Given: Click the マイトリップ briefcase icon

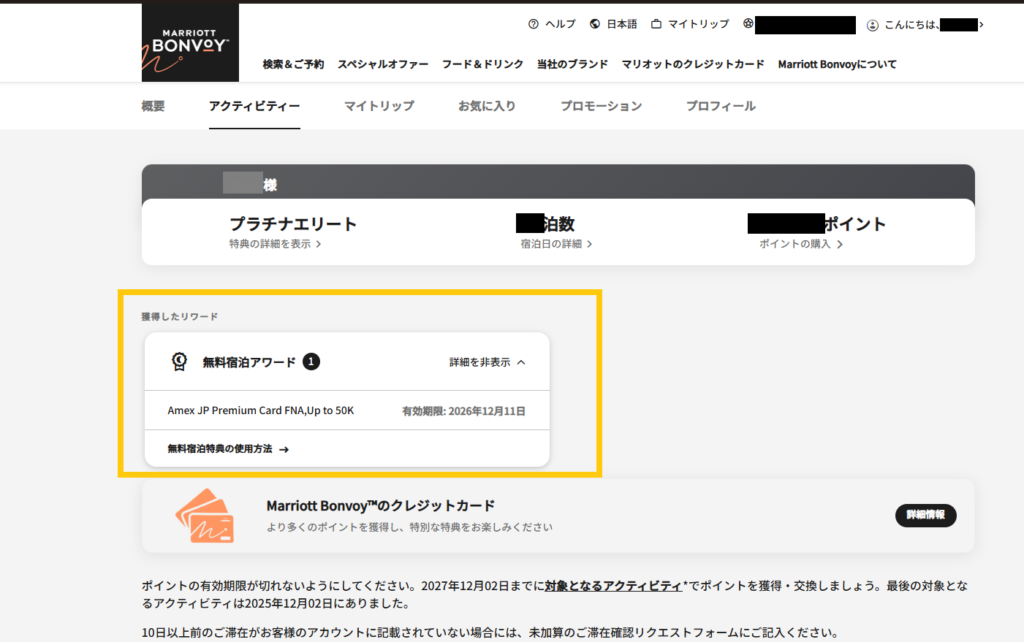Looking at the screenshot, I should (x=656, y=23).
